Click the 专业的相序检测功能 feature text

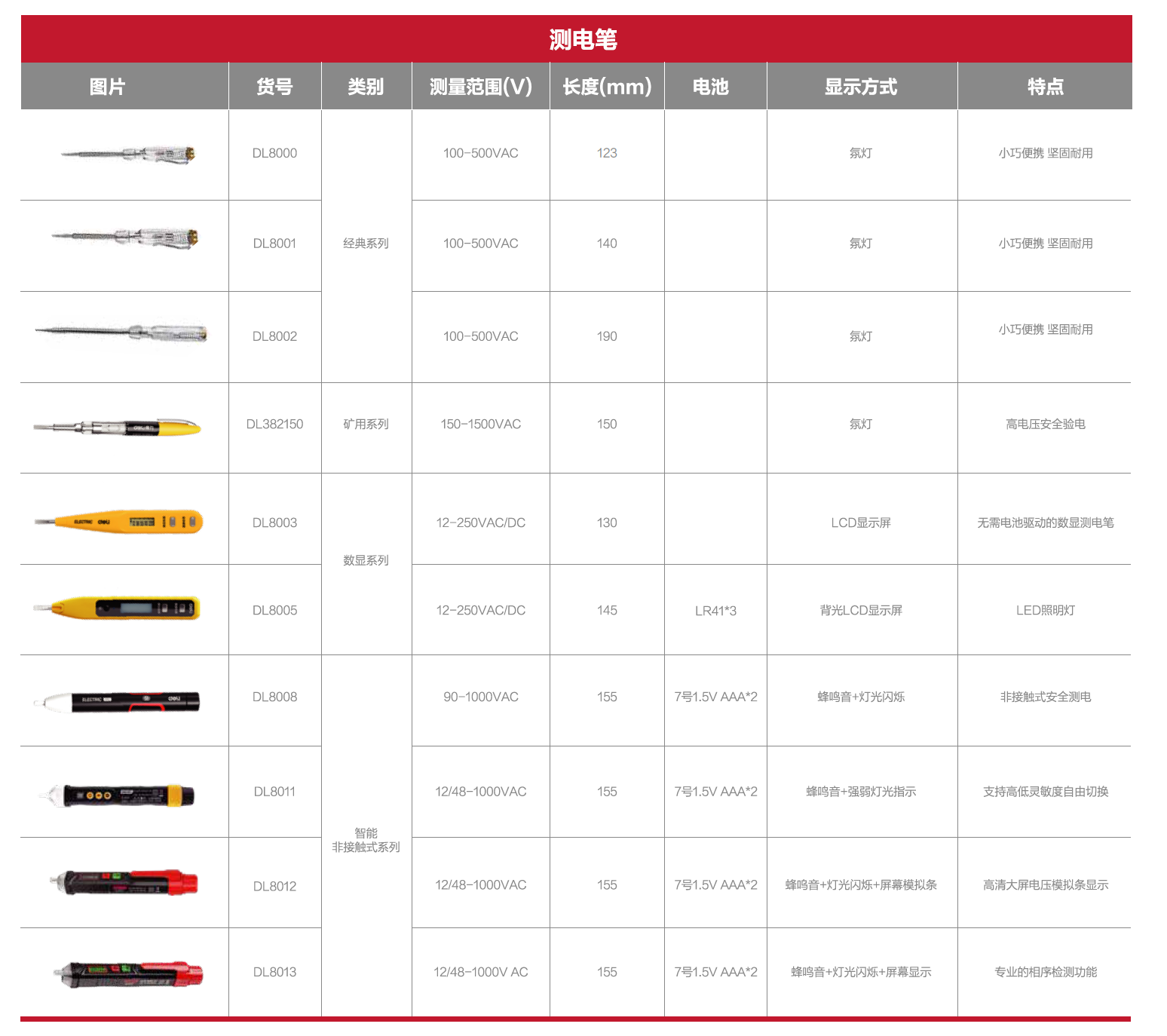tap(1045, 972)
